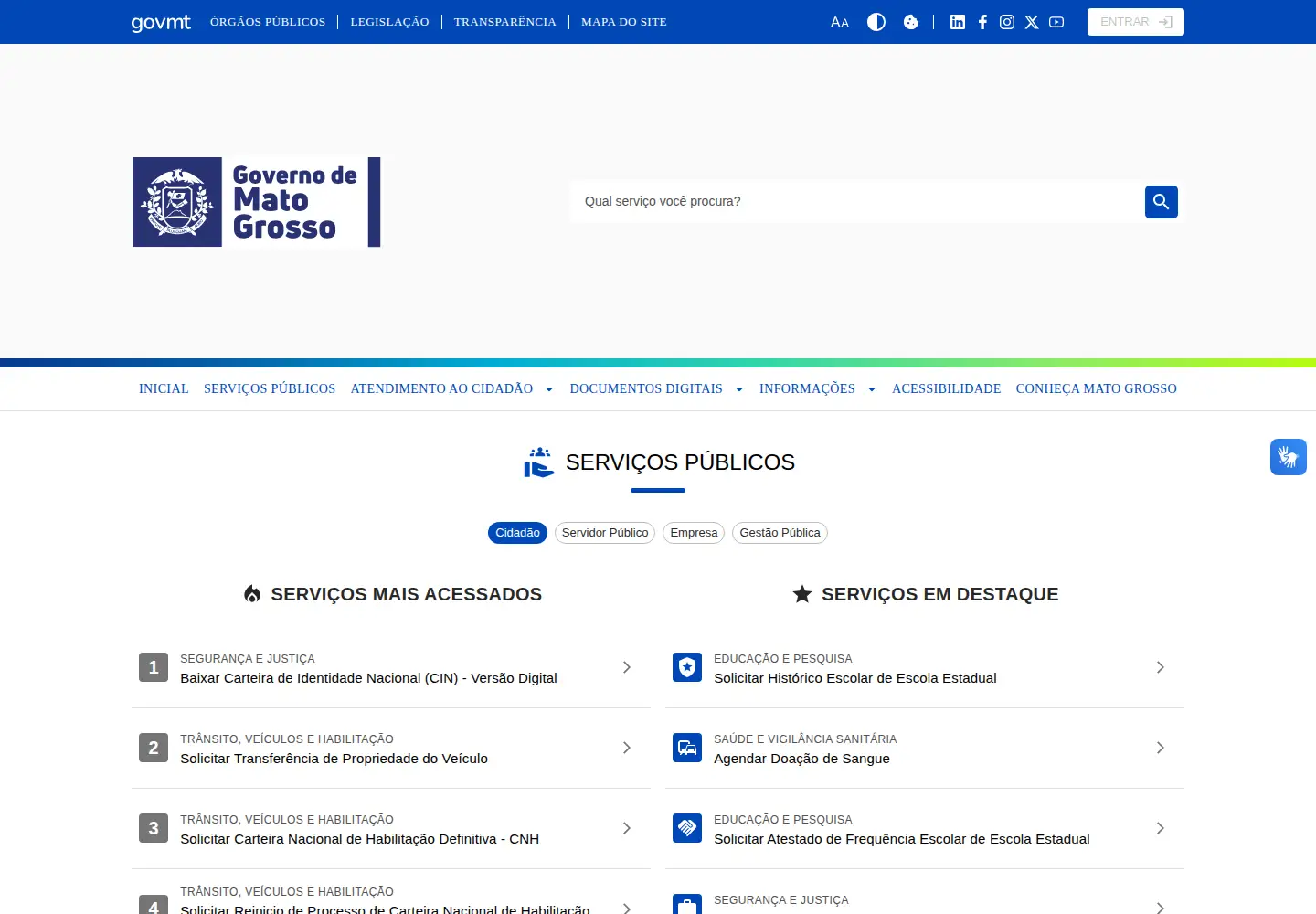Open cookie preferences icon
This screenshot has width=1316, height=914.
pyautogui.click(x=911, y=22)
